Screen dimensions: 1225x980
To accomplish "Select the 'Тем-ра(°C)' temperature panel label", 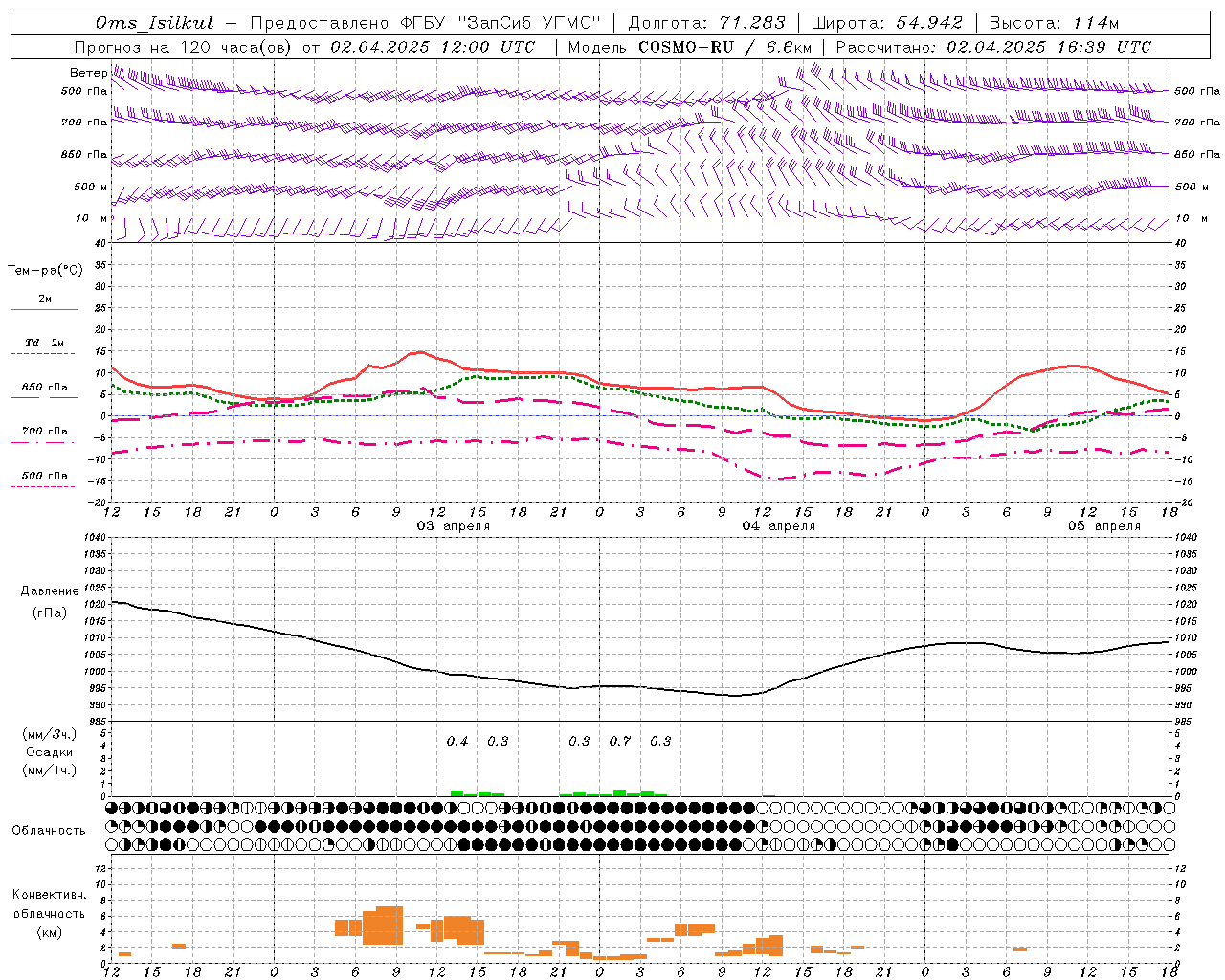I will click(x=45, y=271).
